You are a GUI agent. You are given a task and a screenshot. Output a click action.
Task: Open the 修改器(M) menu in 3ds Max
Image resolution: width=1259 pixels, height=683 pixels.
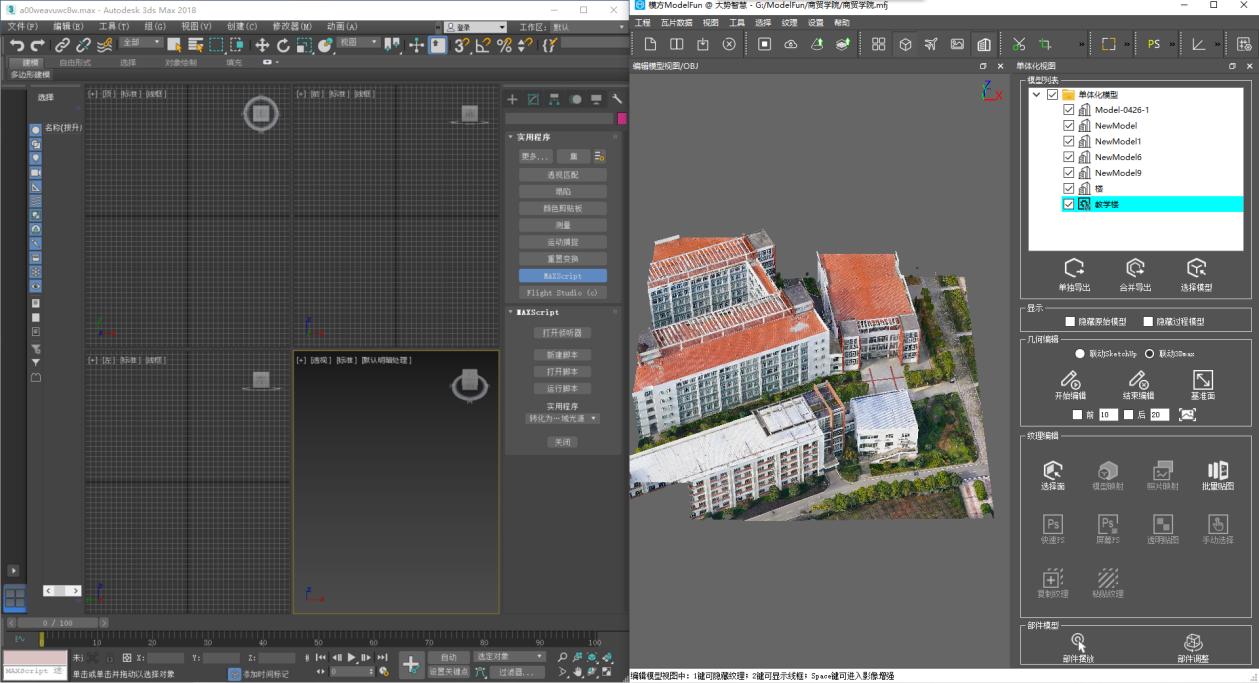coord(292,27)
